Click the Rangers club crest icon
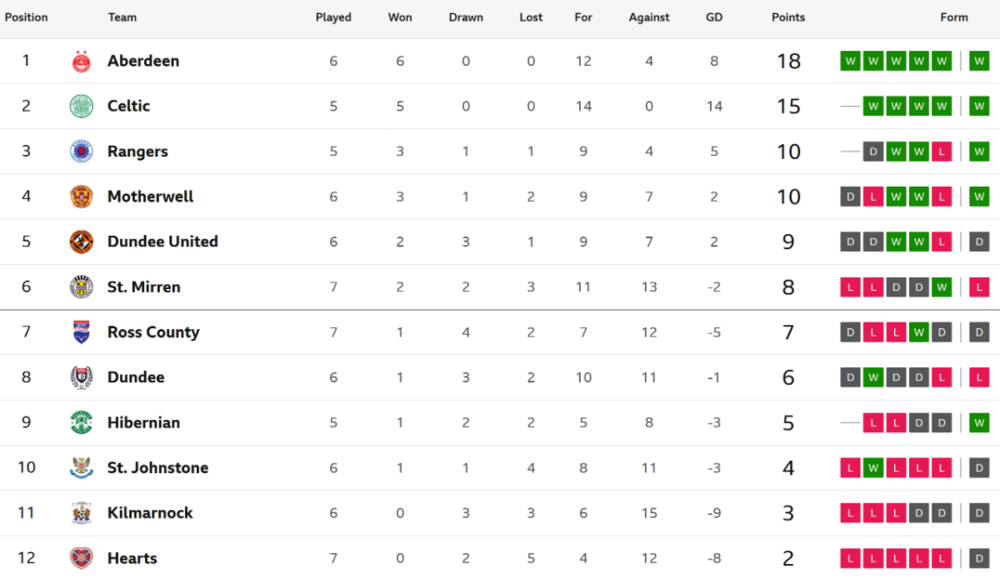 coord(81,151)
